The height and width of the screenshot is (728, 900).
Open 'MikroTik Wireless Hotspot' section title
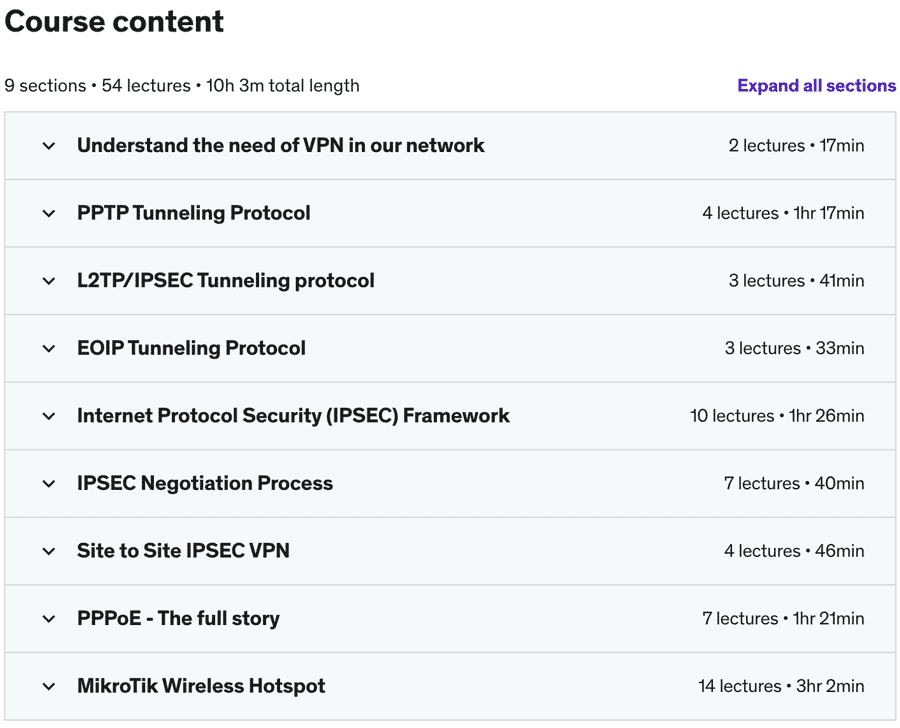[201, 686]
